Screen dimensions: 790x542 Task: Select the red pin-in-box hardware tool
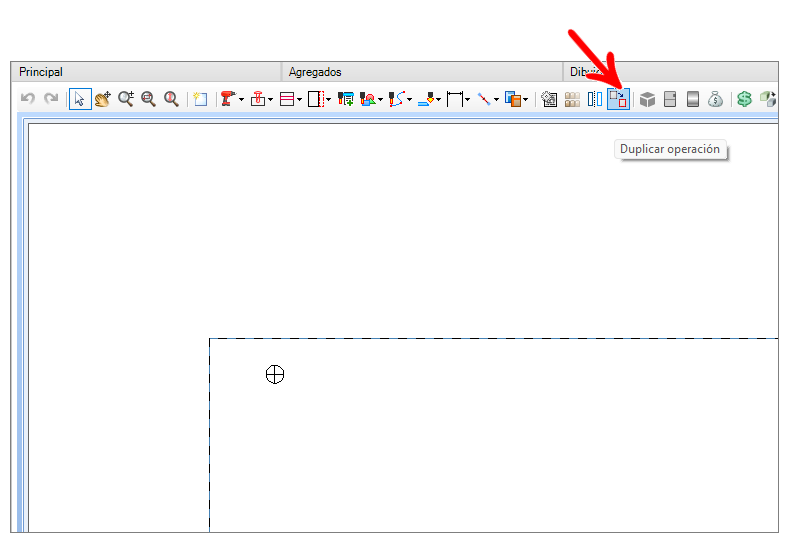[257, 99]
